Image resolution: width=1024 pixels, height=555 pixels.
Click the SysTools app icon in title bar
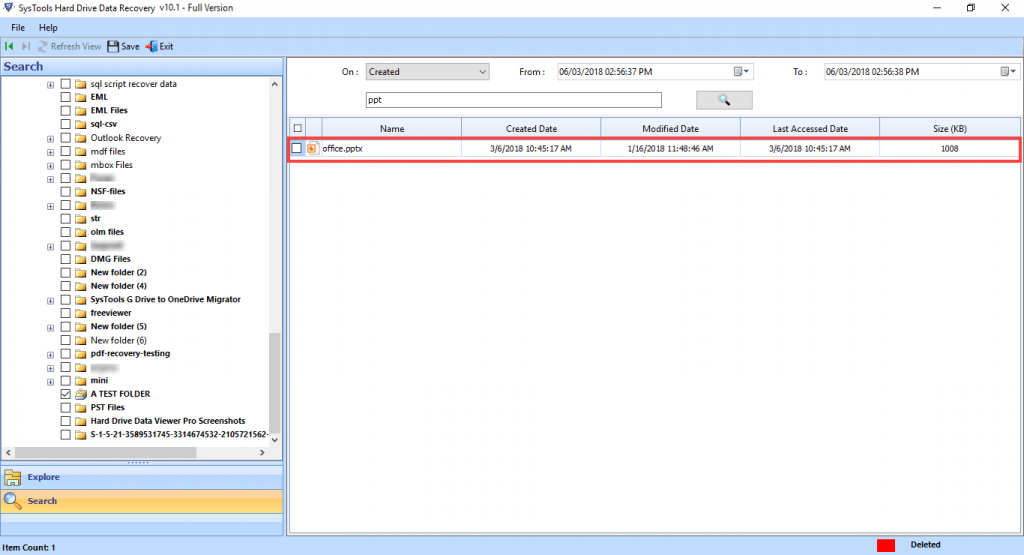pos(8,8)
